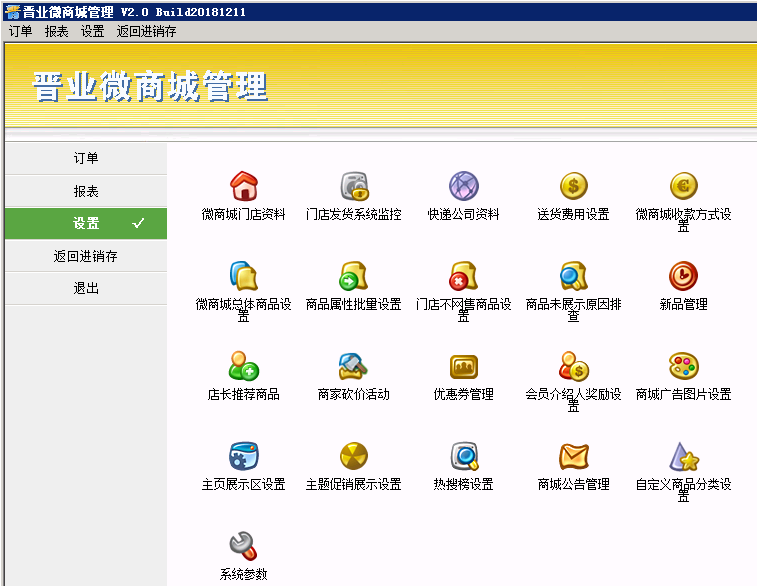Open 商城广告图片设置 palette icon
Image resolution: width=757 pixels, height=586 pixels.
click(684, 366)
